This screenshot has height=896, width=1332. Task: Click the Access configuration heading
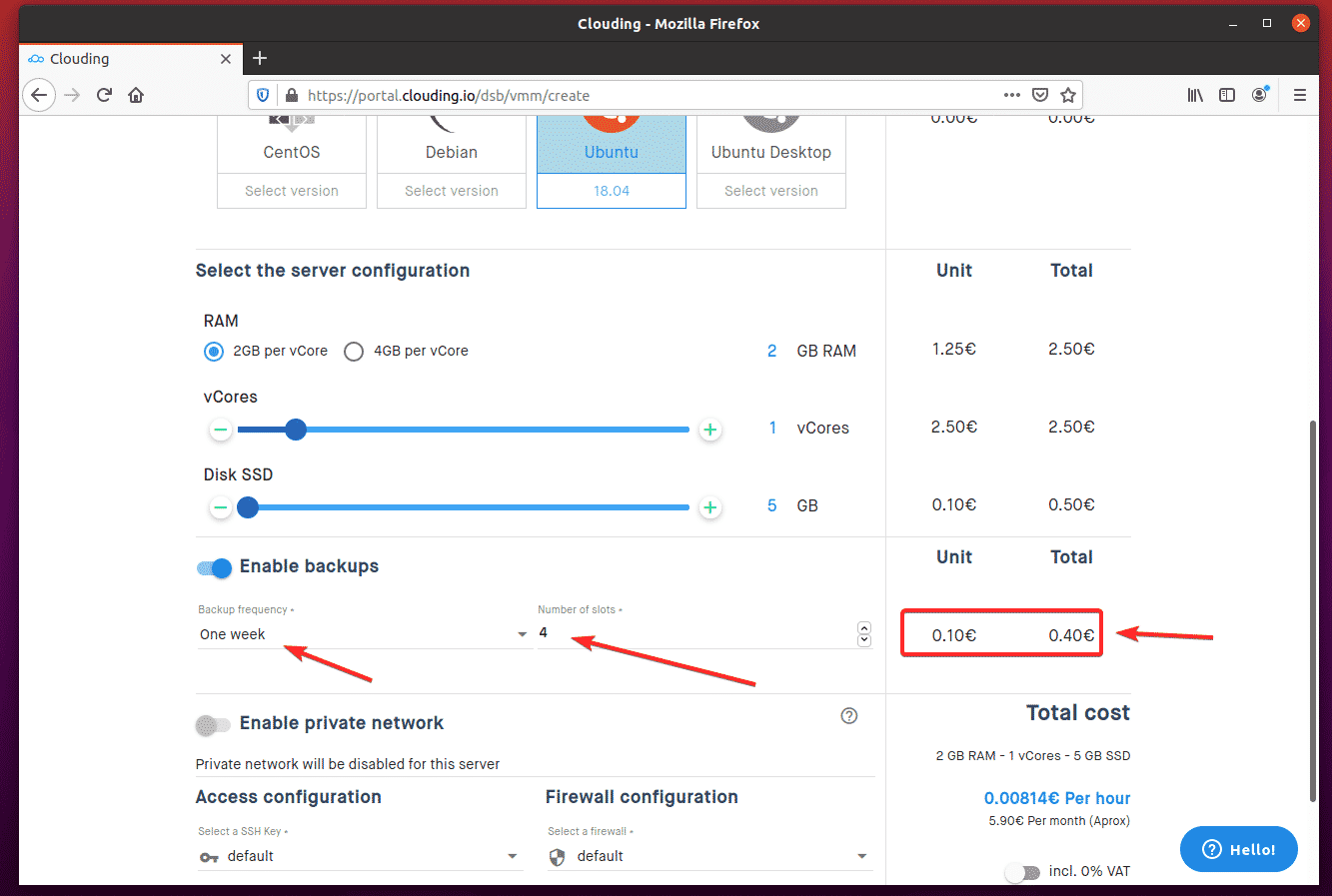(x=289, y=797)
